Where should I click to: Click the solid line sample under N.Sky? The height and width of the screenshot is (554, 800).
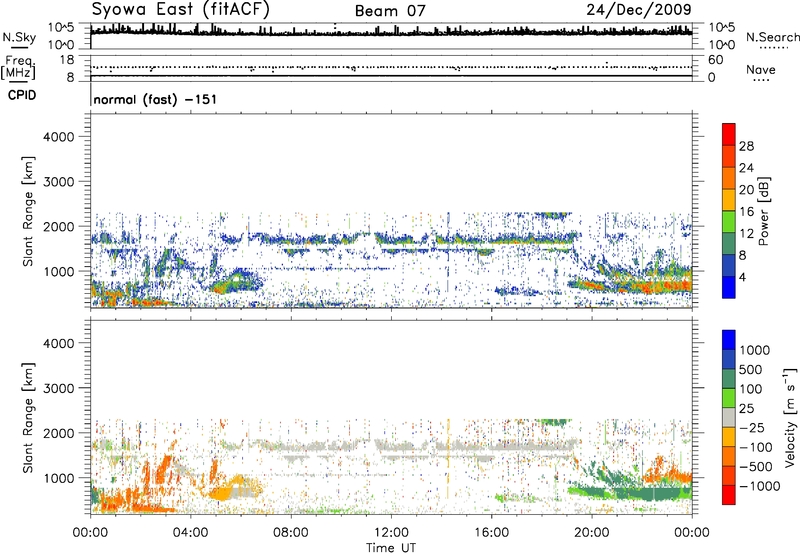pyautogui.click(x=19, y=48)
